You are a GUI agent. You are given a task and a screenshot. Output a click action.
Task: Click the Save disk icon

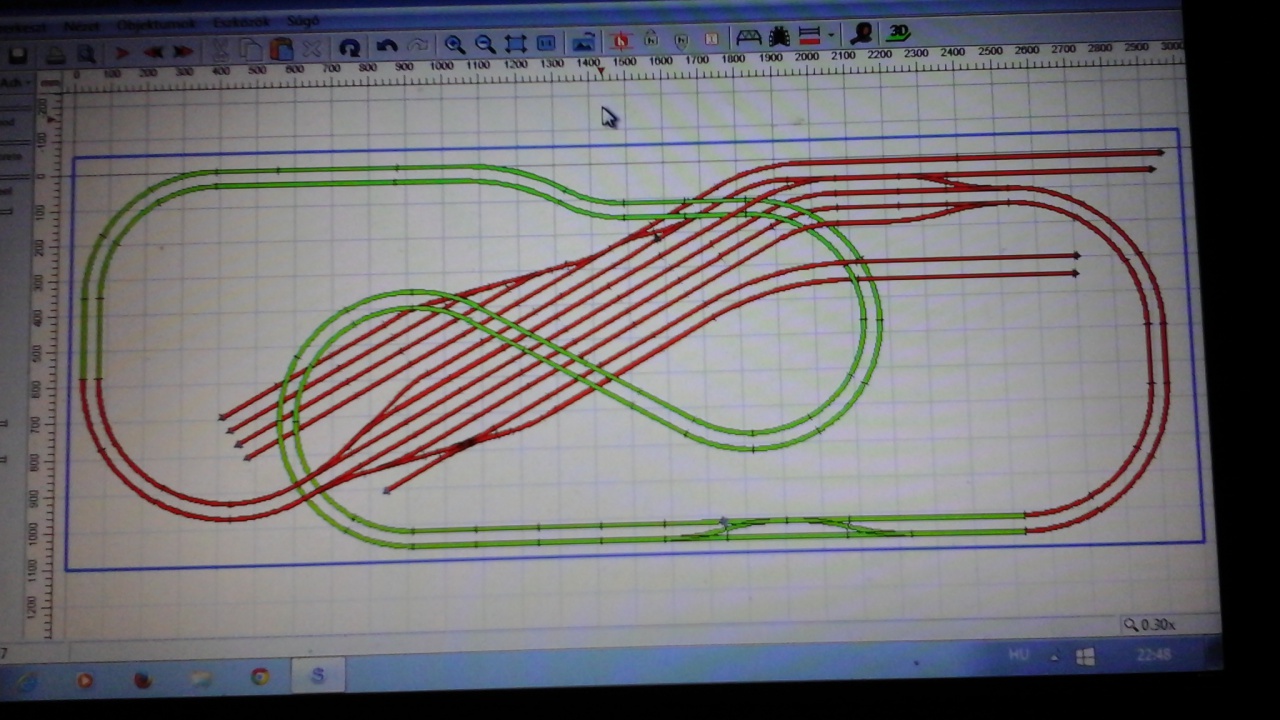[x=18, y=54]
